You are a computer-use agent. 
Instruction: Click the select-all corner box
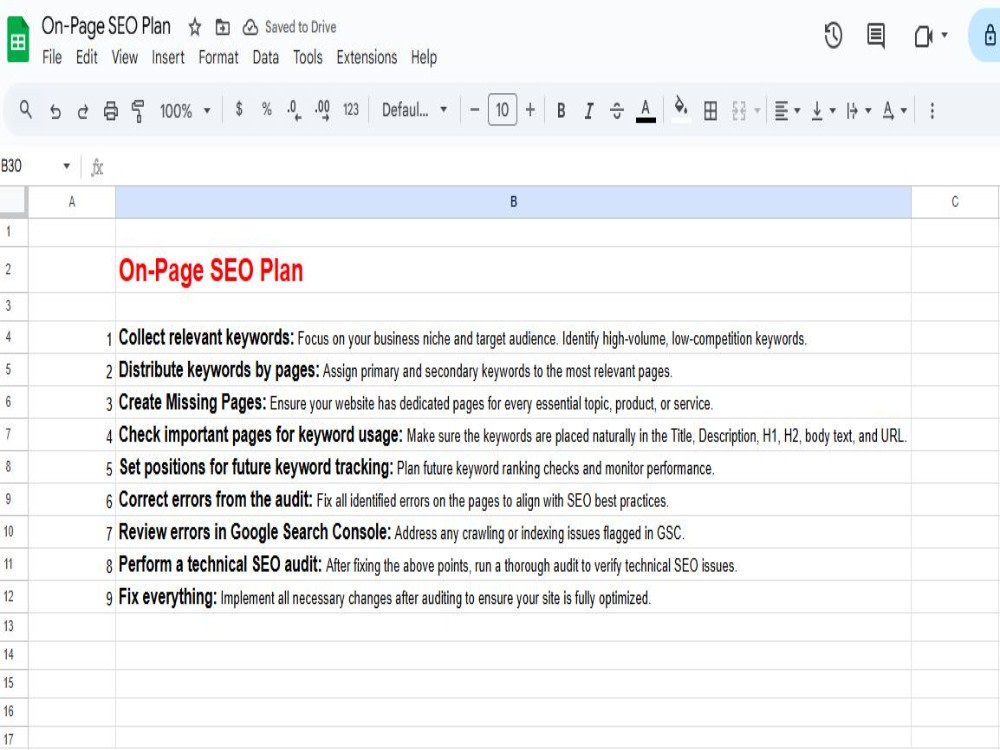tap(13, 202)
